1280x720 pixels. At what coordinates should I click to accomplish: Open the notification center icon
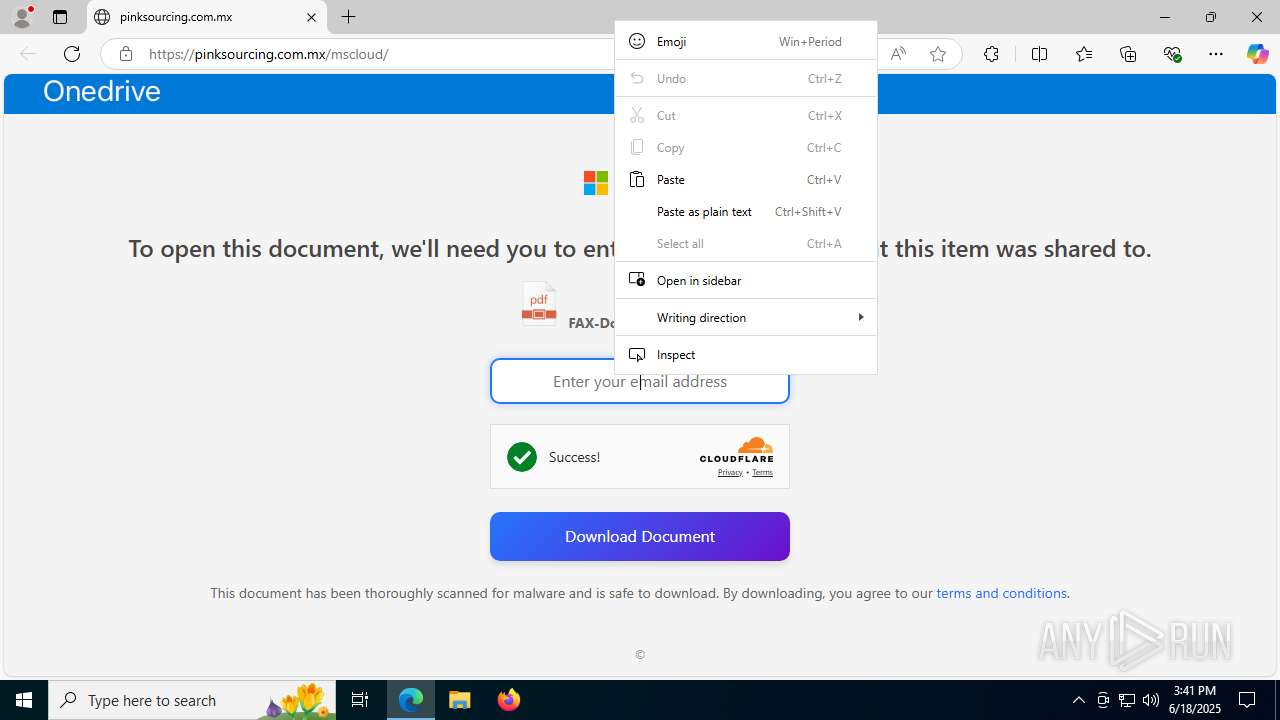coord(1247,700)
